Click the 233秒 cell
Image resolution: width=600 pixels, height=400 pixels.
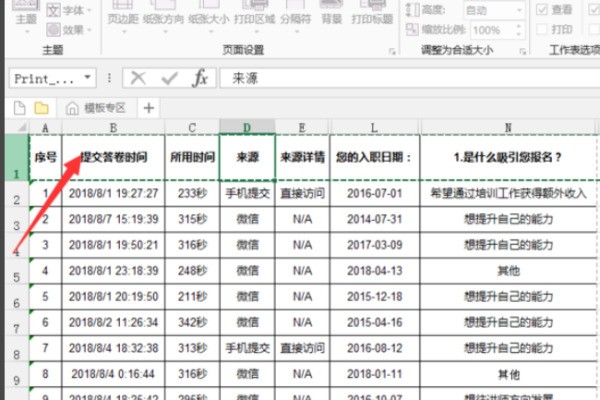(x=192, y=193)
